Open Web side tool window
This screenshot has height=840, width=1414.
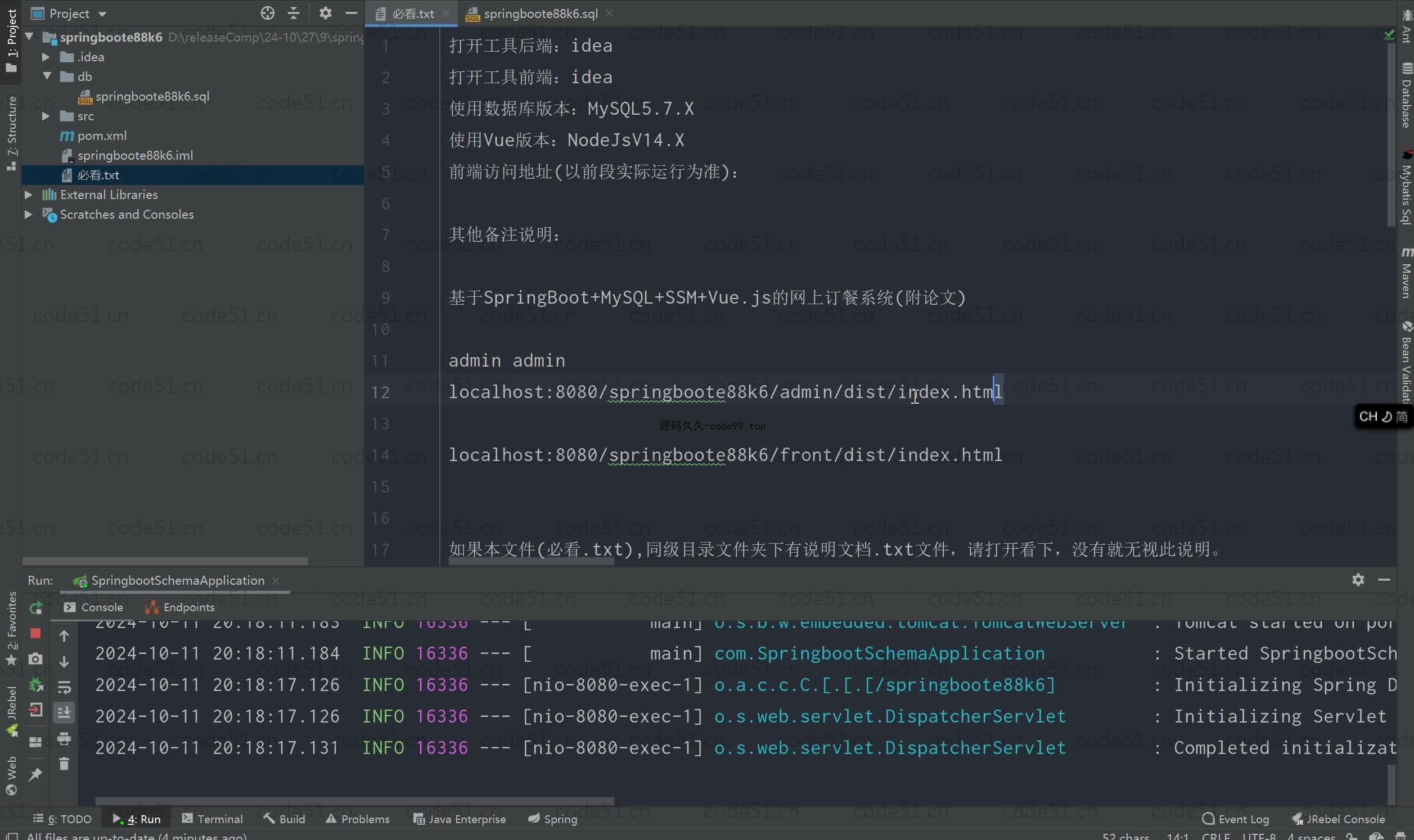11,775
